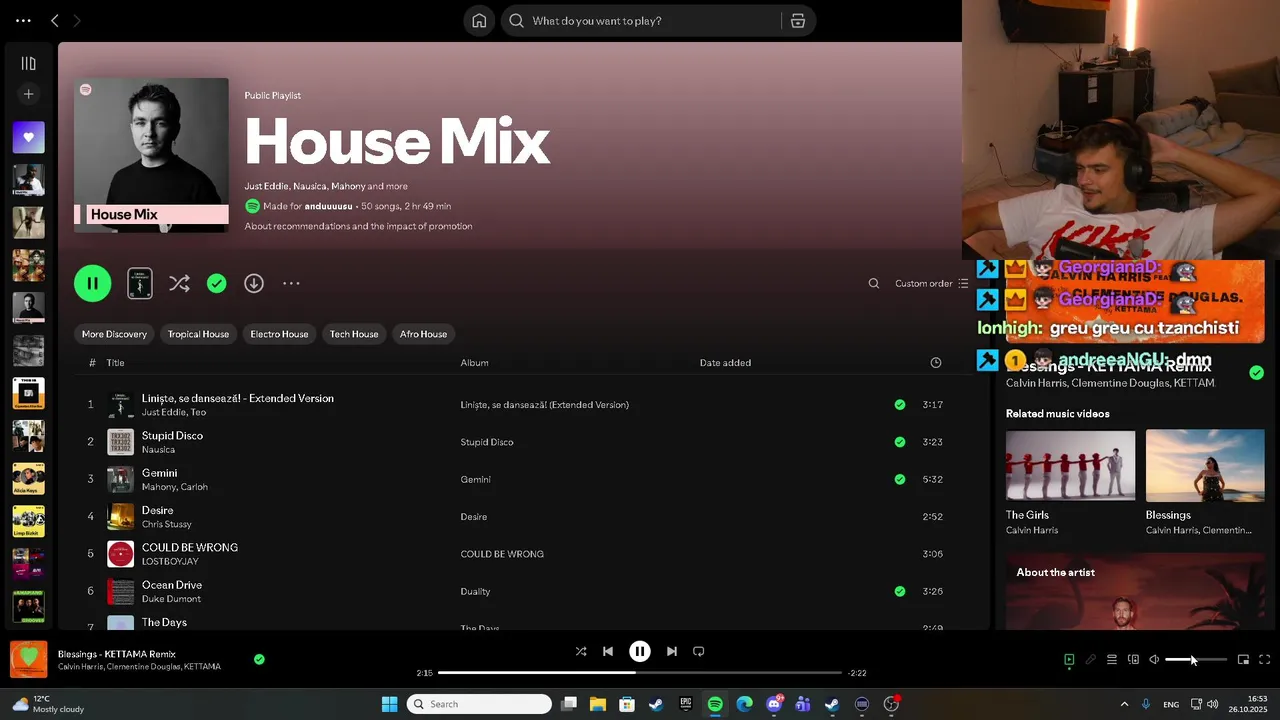This screenshot has width=1280, height=720.
Task: Sort tracks by the Title column header
Action: pos(115,363)
